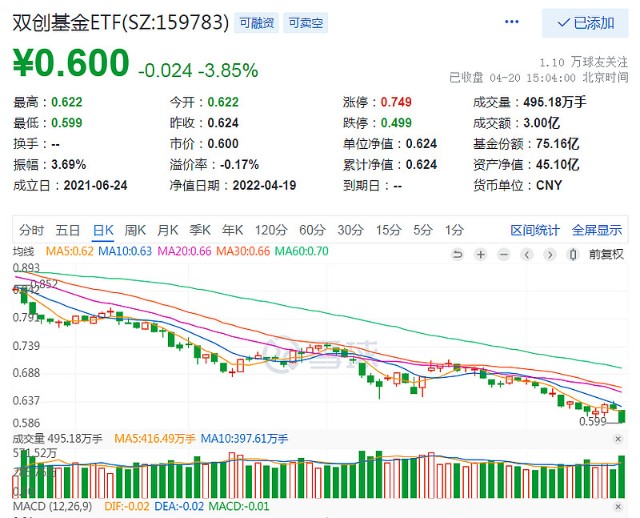Viewport: 640px width, 518px height.
Task: Toggle the candlestick style icon
Action: click(x=573, y=255)
